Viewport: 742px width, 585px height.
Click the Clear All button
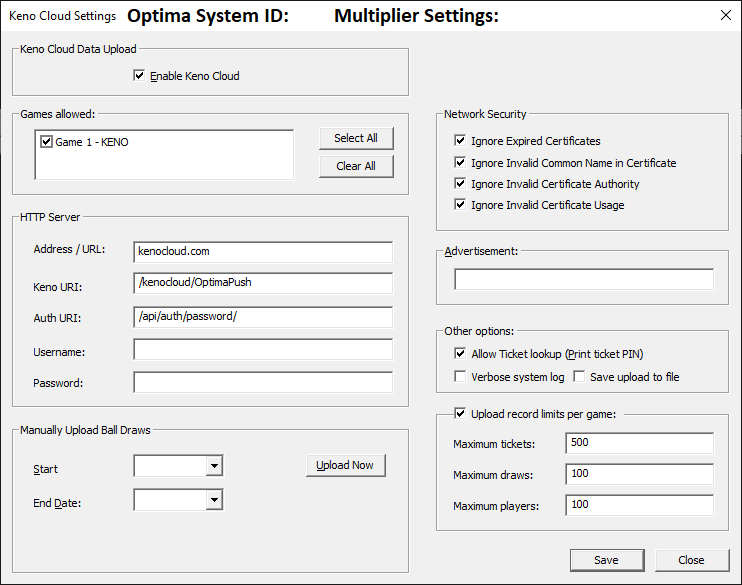(x=355, y=166)
